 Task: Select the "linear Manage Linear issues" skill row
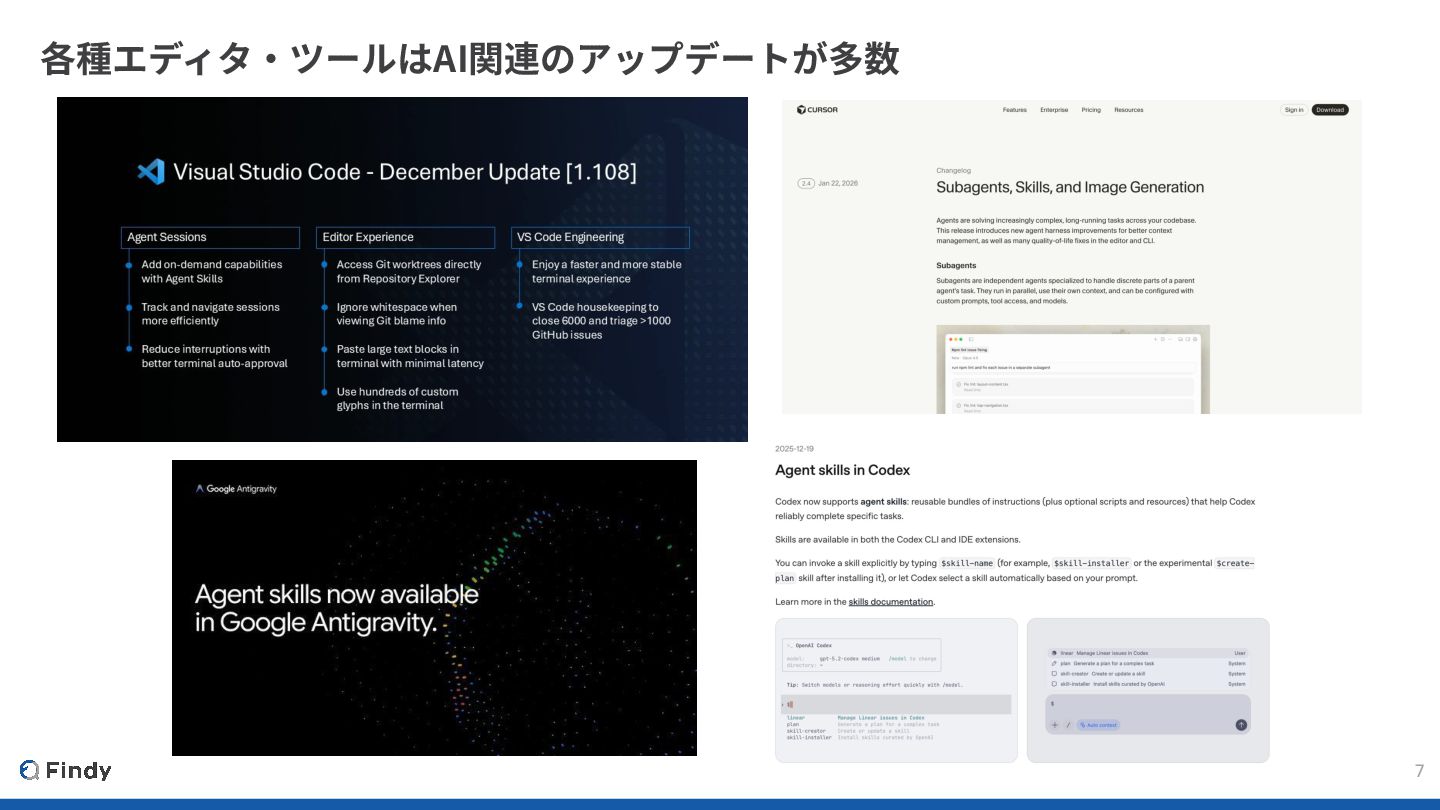[1148, 653]
